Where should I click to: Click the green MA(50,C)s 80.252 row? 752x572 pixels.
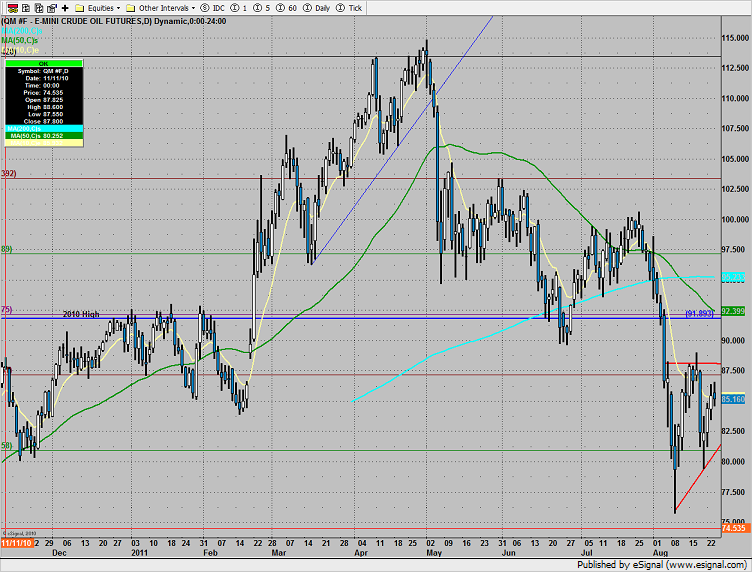coord(44,136)
